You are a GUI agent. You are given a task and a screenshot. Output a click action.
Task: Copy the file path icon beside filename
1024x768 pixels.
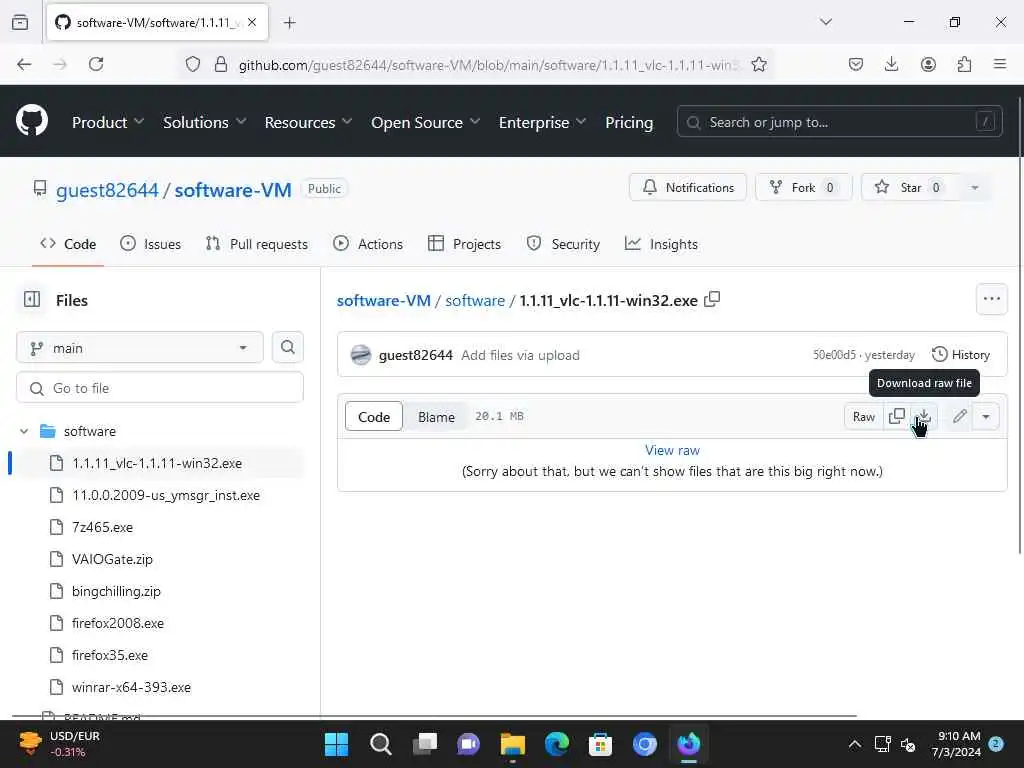[x=712, y=300]
